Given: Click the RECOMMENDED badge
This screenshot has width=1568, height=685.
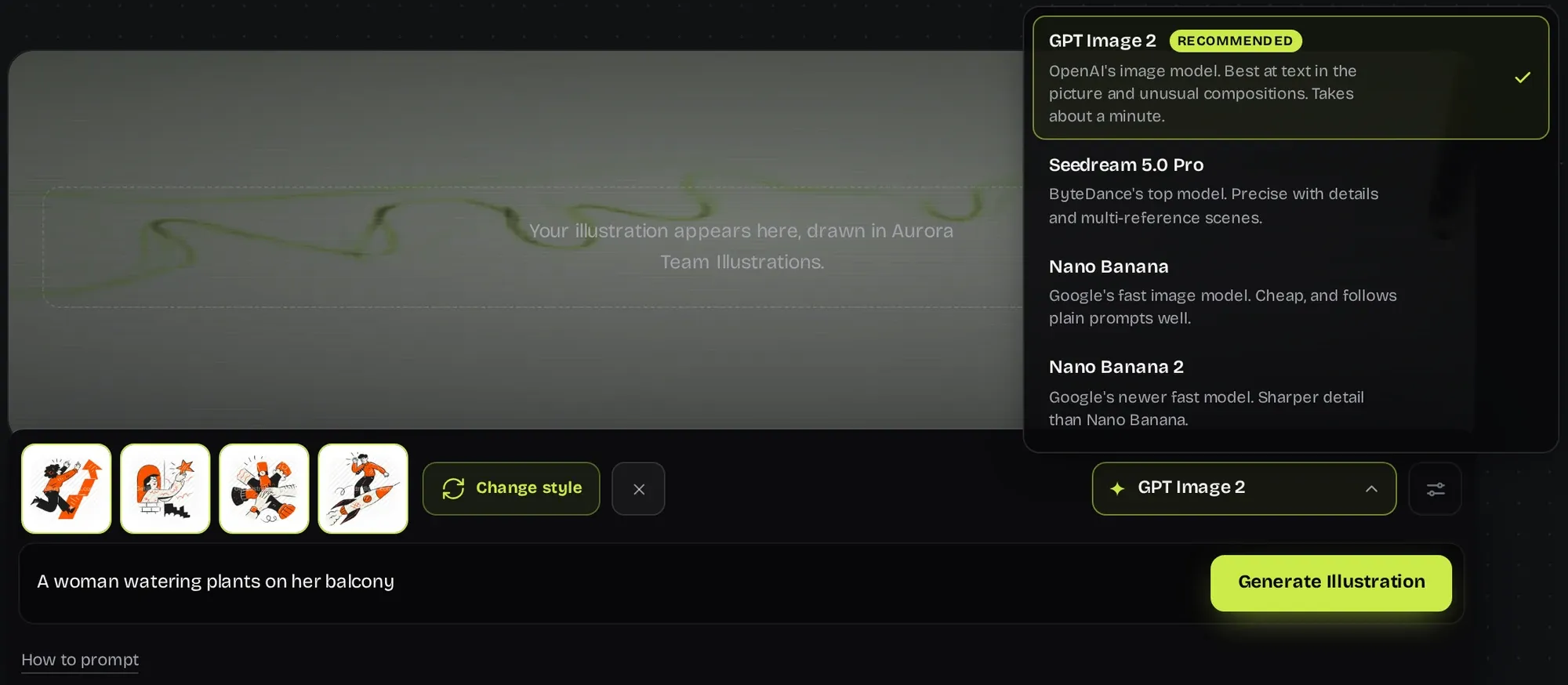Looking at the screenshot, I should point(1236,41).
